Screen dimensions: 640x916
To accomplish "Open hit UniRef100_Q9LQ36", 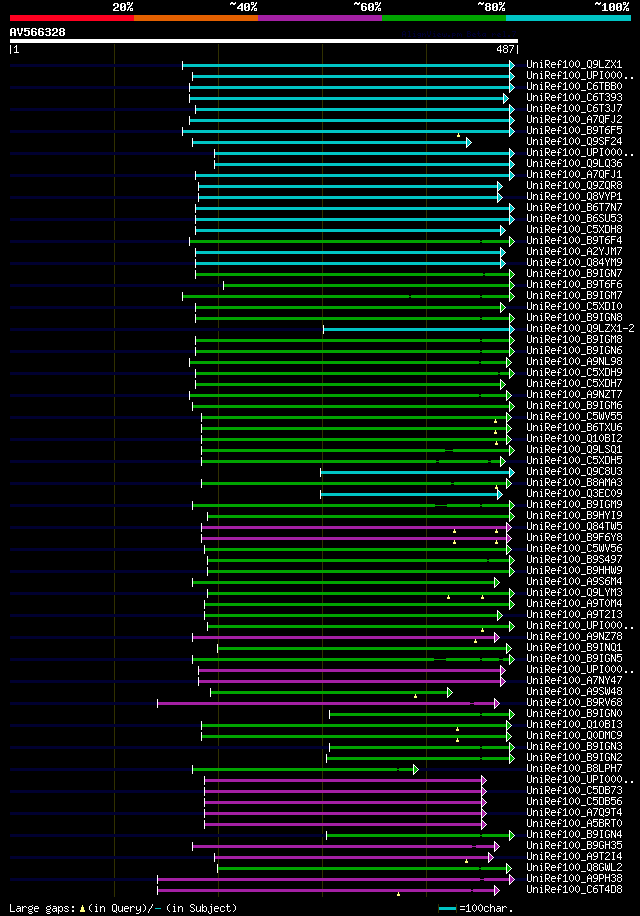I will 574,164.
